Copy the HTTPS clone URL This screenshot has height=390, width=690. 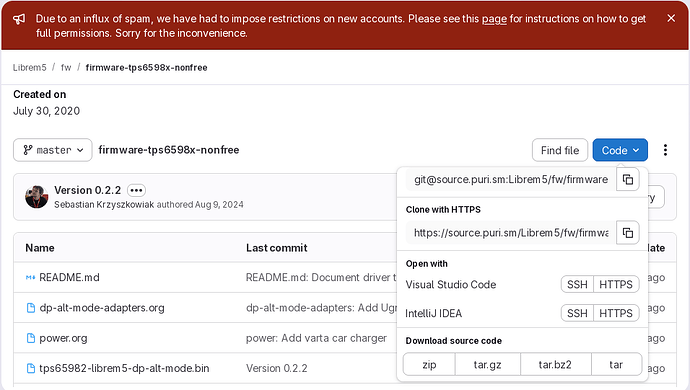click(x=628, y=232)
